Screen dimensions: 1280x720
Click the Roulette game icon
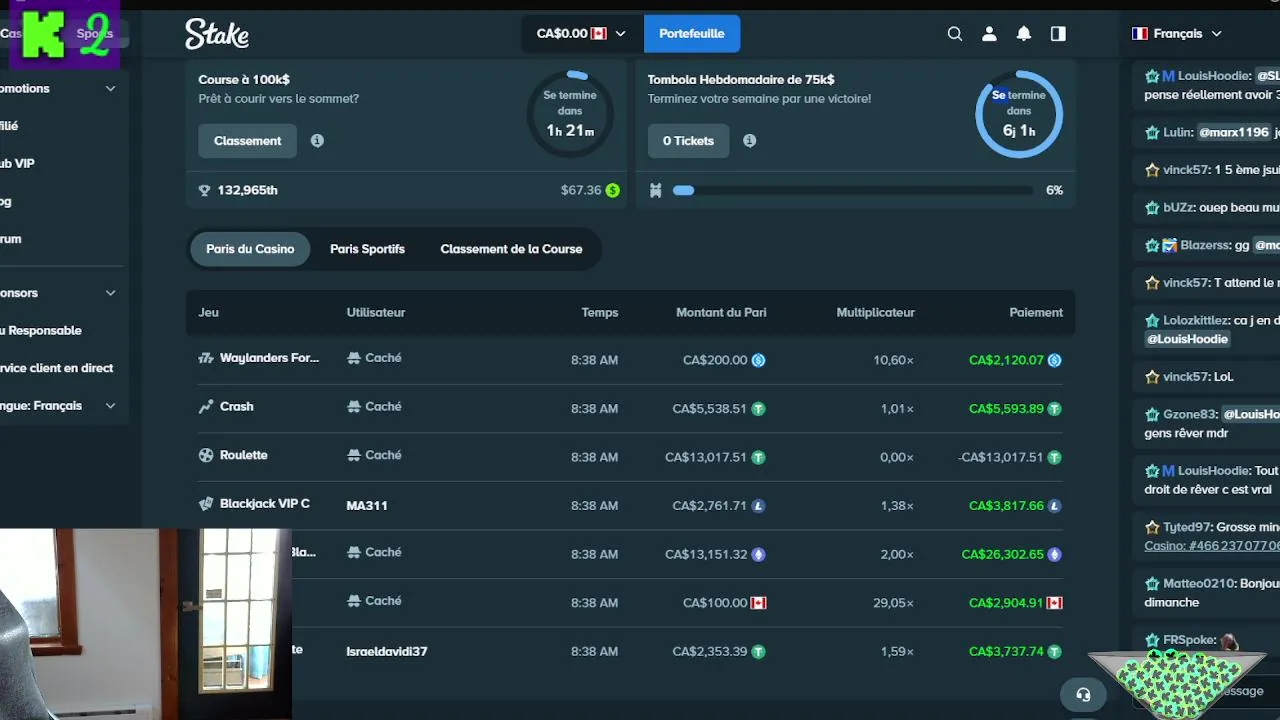pyautogui.click(x=206, y=455)
